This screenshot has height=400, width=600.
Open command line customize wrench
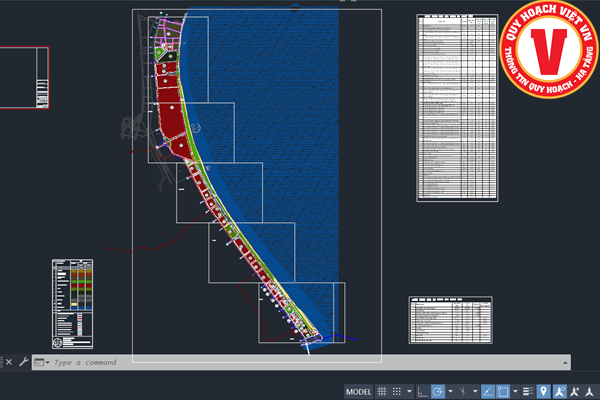click(x=23, y=362)
